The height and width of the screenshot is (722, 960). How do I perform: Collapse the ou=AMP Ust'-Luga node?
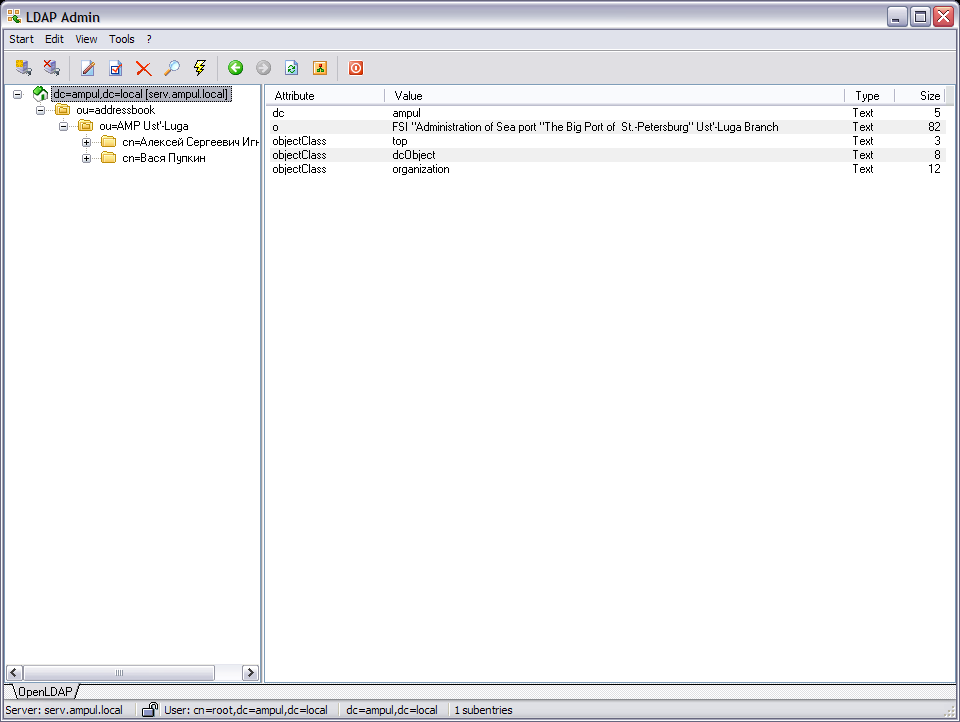tap(64, 126)
